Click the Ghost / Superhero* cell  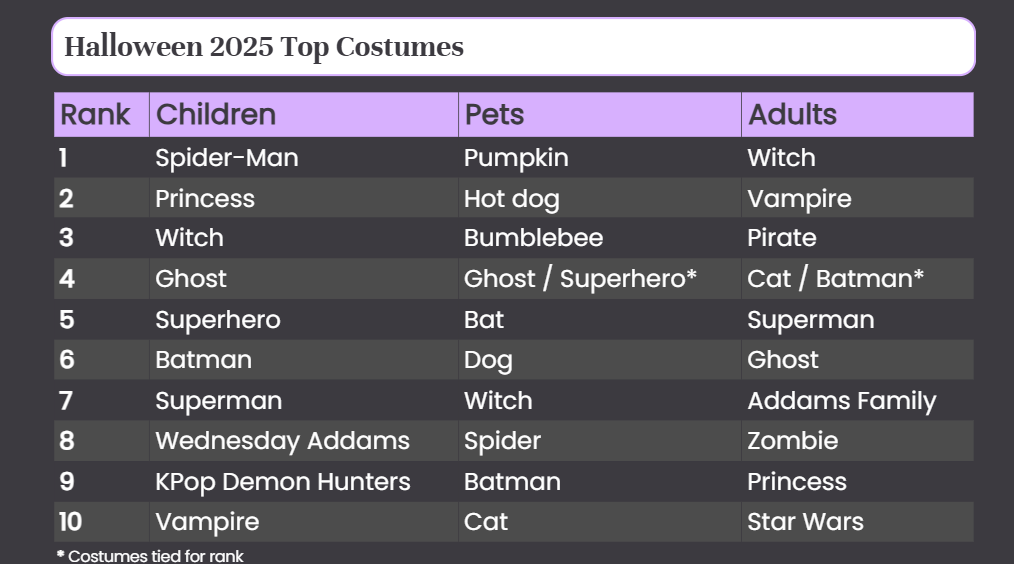[599, 279]
